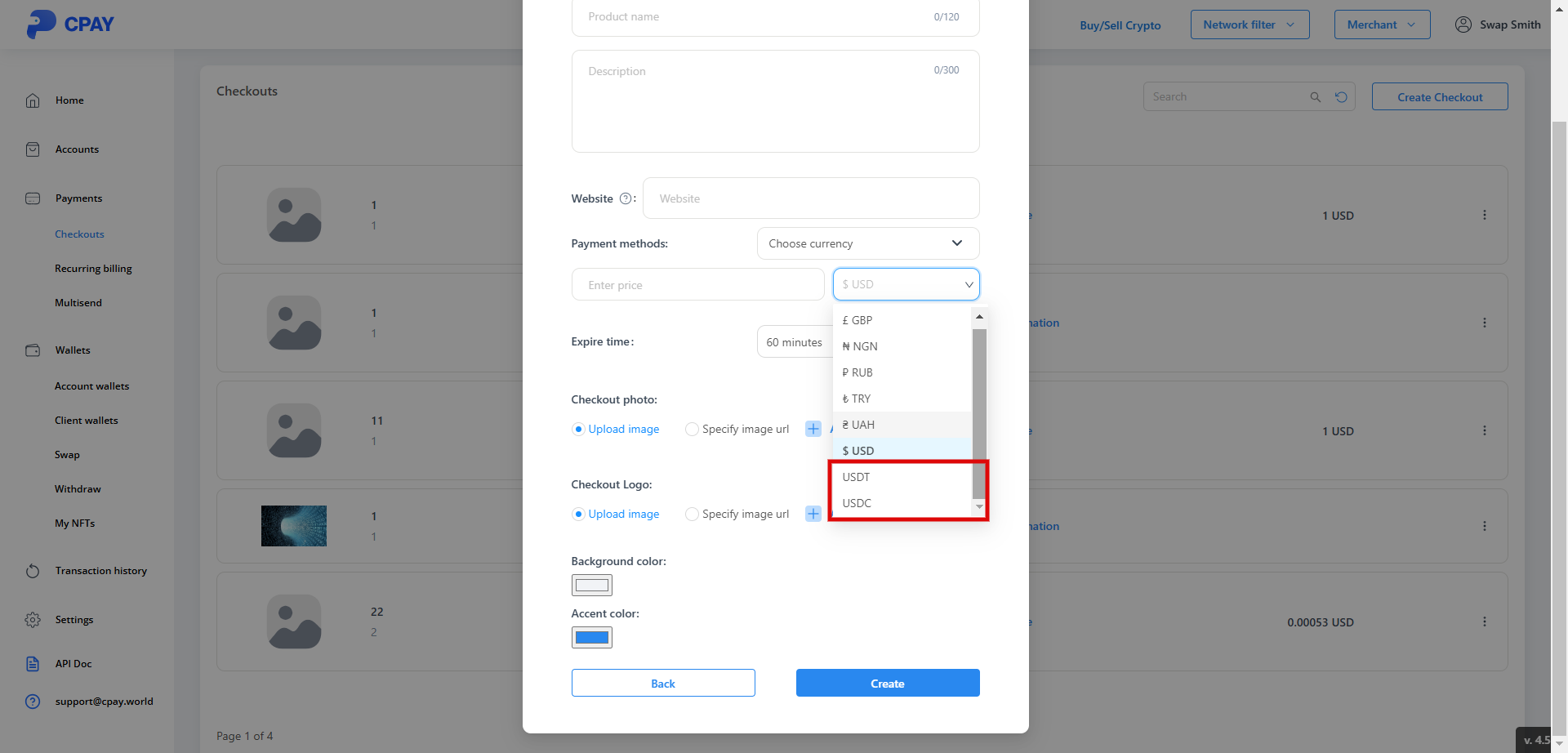
Task: Expand the Network filter dropdown
Action: coord(1249,25)
